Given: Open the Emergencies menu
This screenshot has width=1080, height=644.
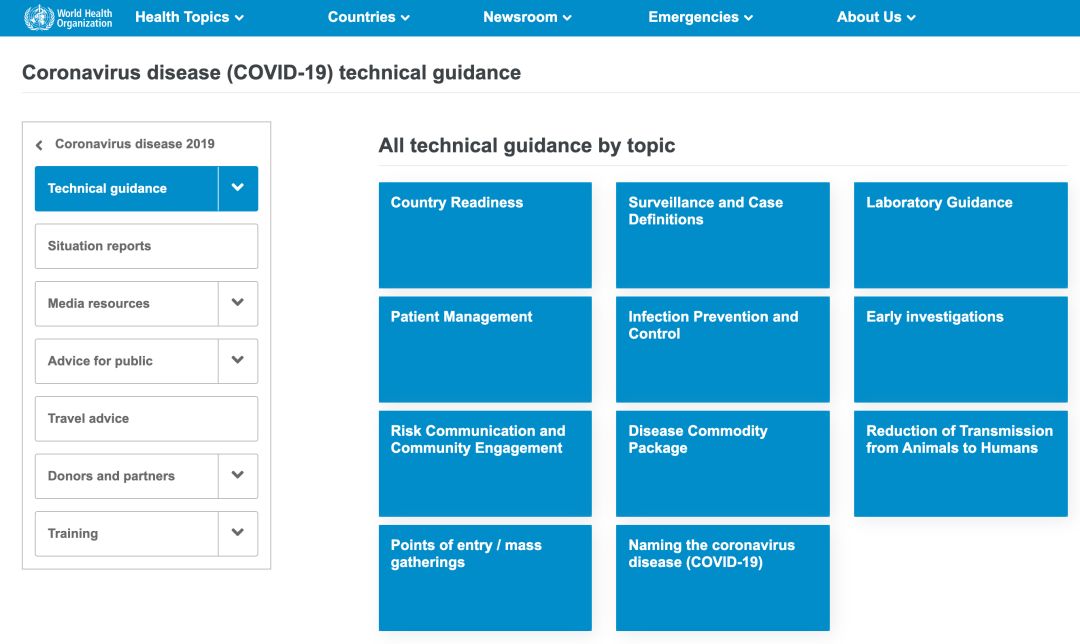Looking at the screenshot, I should (700, 17).
